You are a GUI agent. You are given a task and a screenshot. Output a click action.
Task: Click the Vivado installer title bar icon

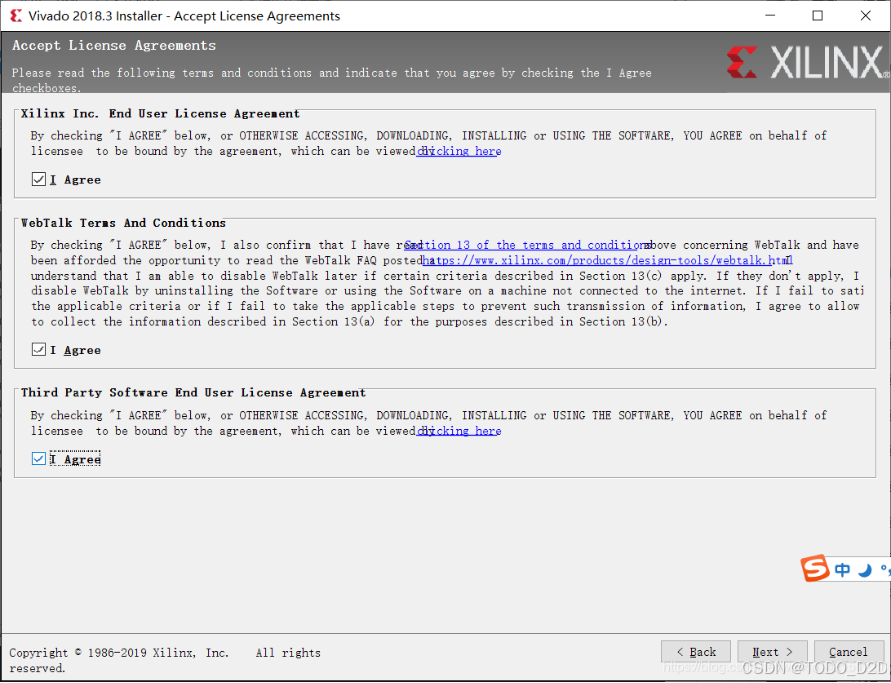(16, 15)
